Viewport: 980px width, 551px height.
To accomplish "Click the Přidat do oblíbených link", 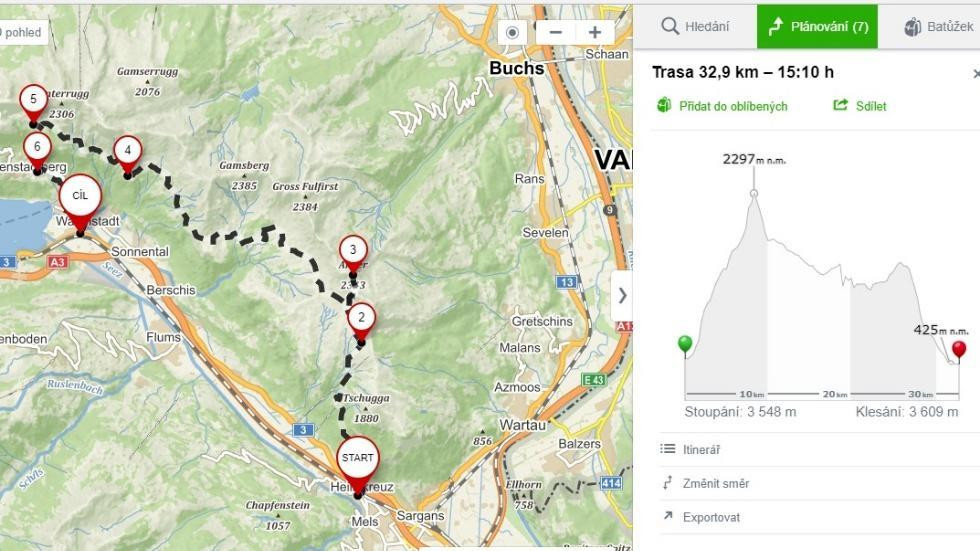I will 733,106.
